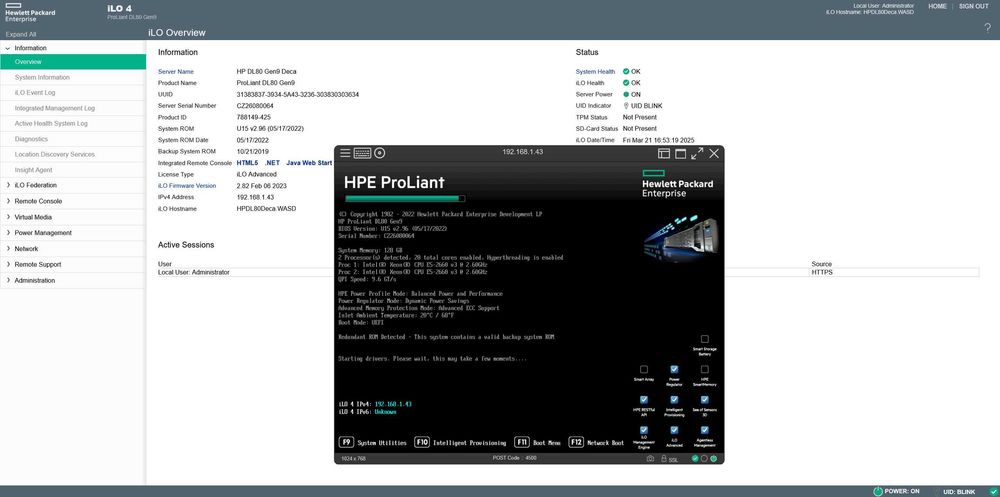1000x497 pixels.
Task: Toggle the Sea of Sensors 3D checkbox
Action: [x=705, y=399]
